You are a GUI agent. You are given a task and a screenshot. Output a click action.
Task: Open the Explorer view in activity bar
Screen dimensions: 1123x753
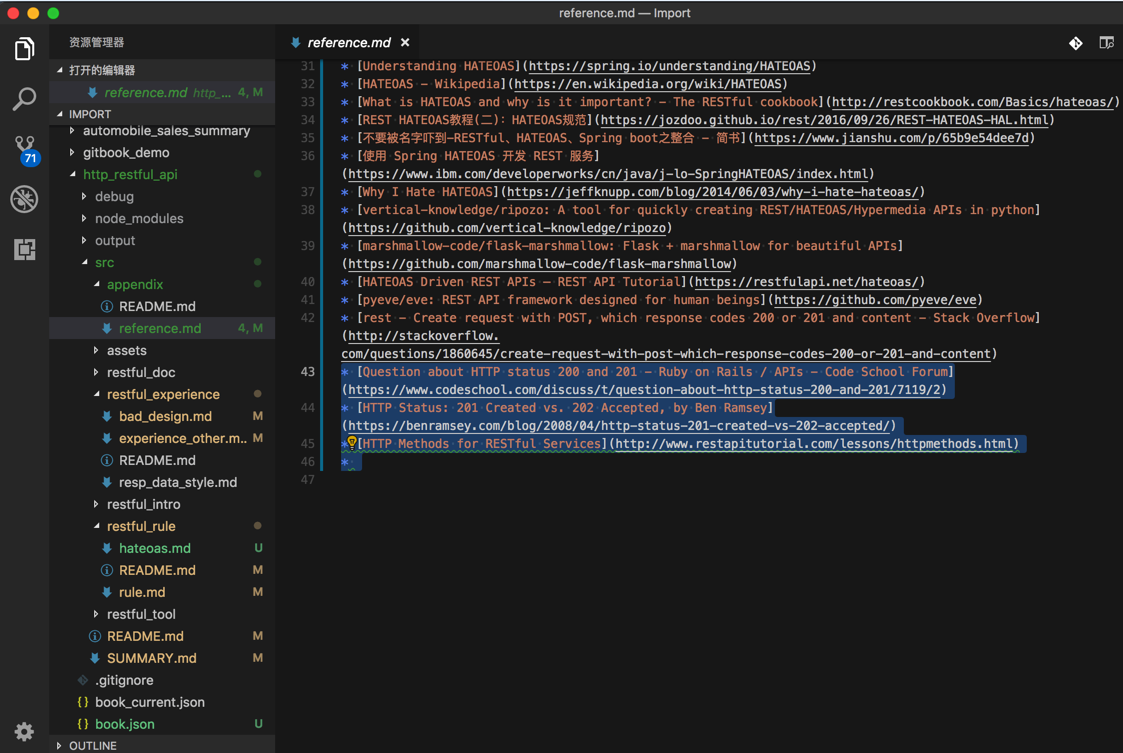(x=24, y=49)
